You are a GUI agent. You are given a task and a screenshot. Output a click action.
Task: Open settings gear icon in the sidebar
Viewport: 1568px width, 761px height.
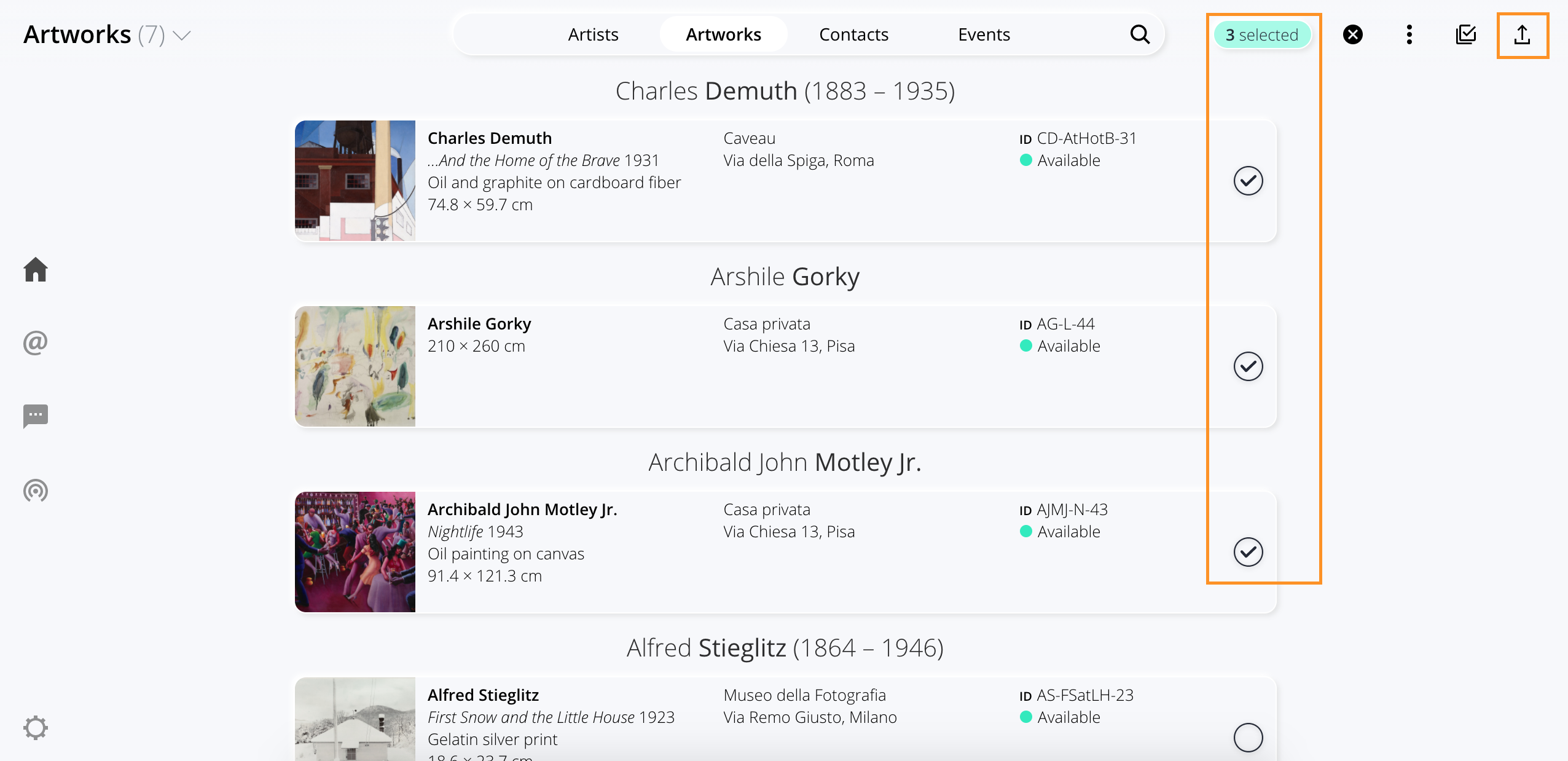(36, 728)
